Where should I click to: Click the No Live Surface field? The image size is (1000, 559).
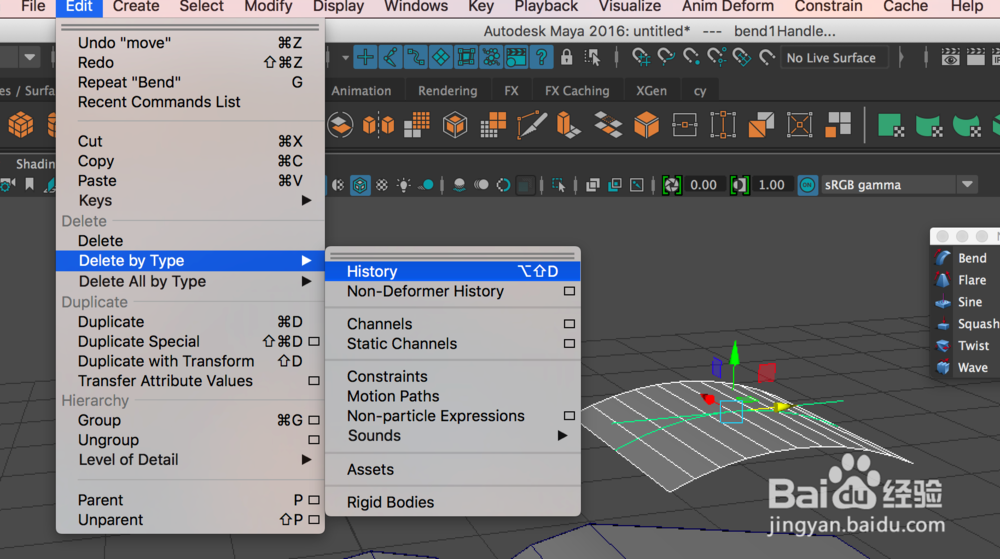click(x=835, y=57)
